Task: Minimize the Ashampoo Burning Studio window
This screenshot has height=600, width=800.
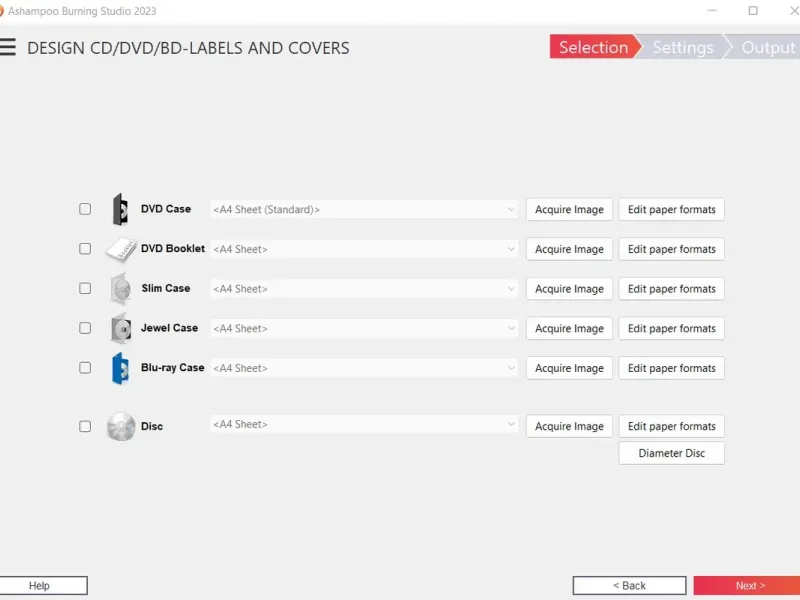Action: pyautogui.click(x=712, y=11)
